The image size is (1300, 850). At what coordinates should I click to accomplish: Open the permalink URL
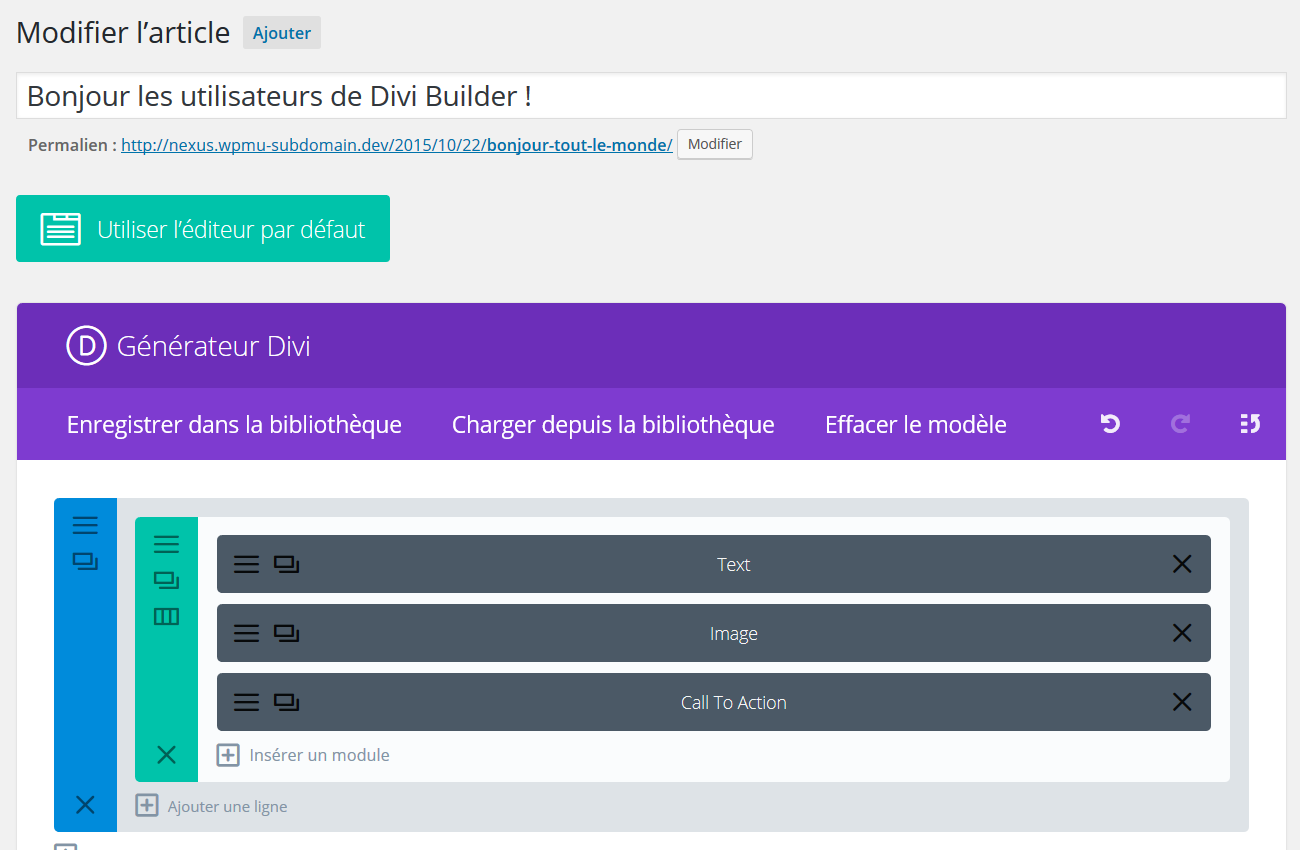[x=396, y=145]
